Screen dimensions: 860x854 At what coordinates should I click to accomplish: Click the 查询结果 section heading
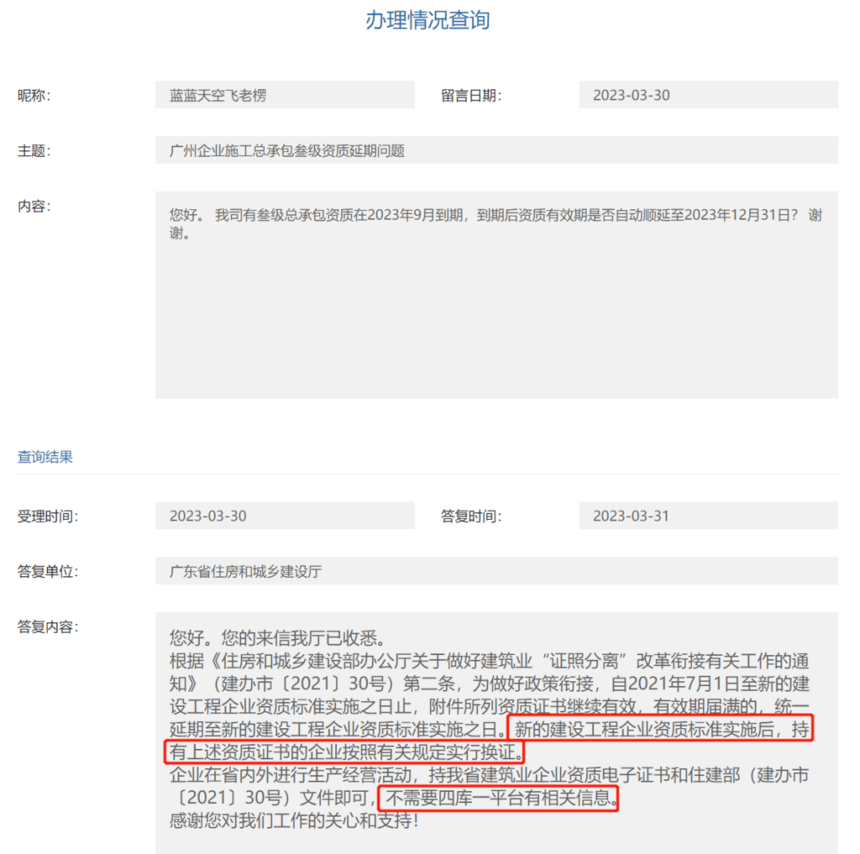[45, 457]
